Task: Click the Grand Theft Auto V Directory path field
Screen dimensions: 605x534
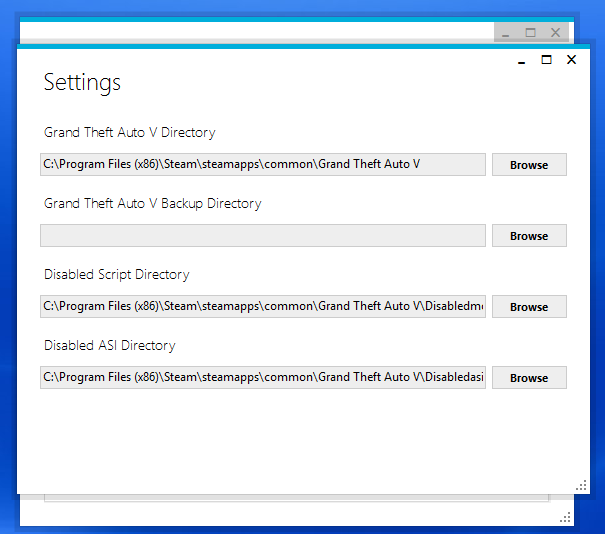Action: [x=263, y=165]
